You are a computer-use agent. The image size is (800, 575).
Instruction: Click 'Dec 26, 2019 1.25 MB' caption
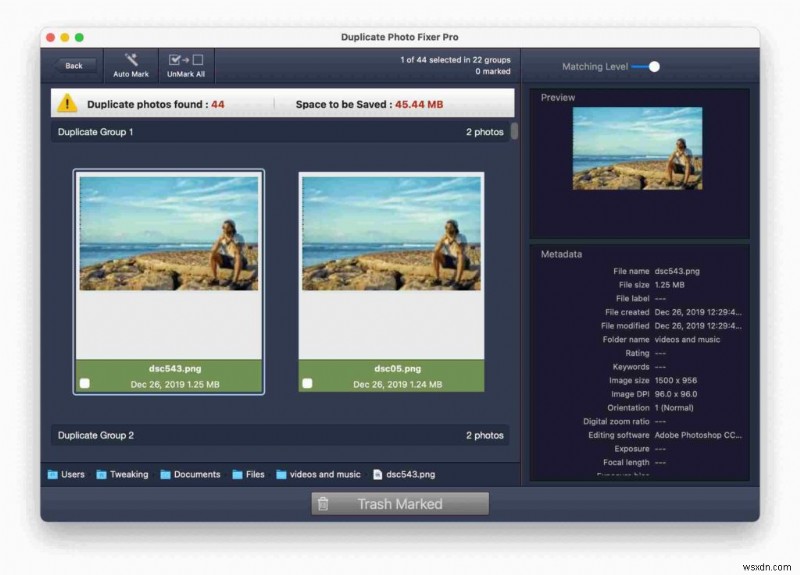[x=175, y=384]
